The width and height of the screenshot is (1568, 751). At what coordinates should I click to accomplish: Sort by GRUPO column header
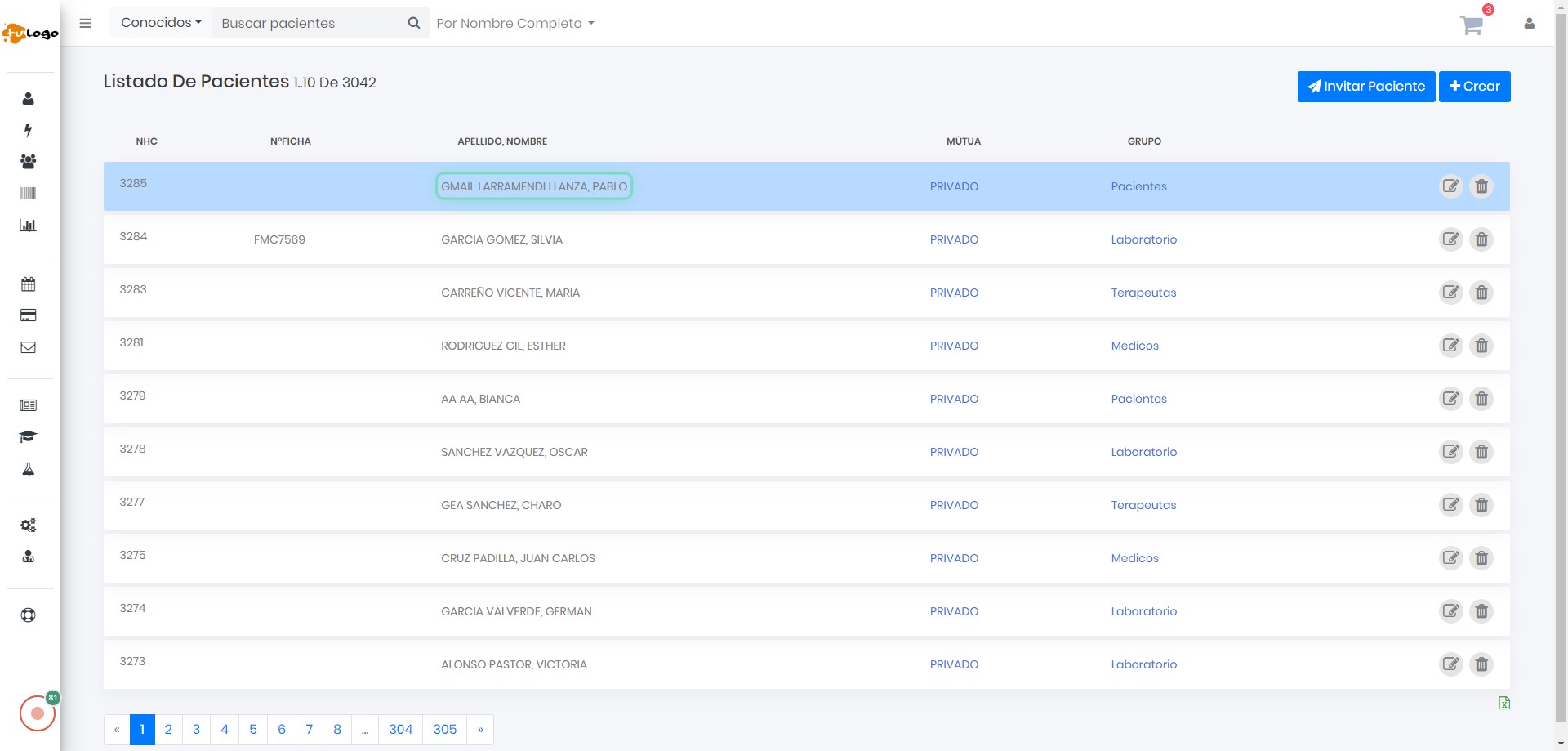(x=1144, y=141)
